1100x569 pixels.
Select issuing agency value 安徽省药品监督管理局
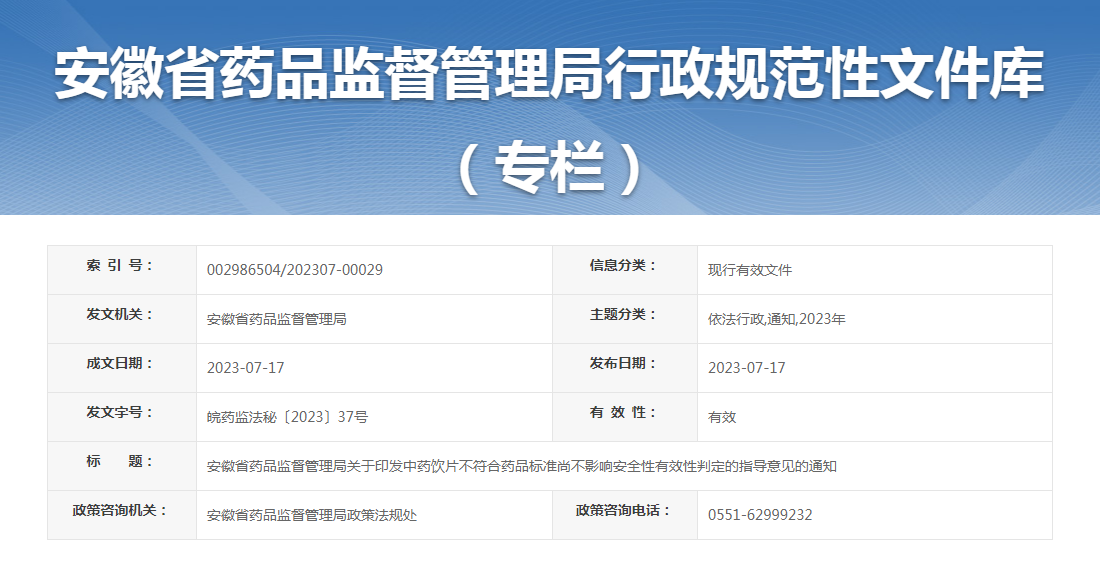276,319
